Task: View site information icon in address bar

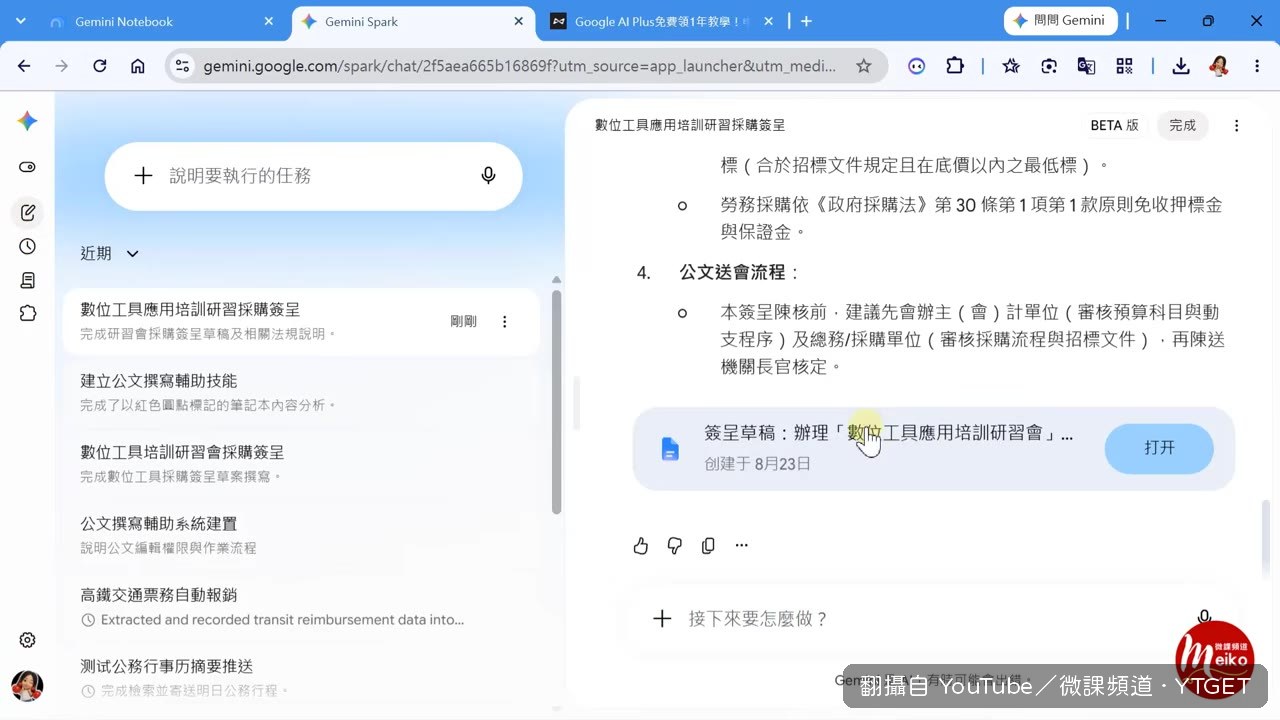Action: tap(181, 66)
